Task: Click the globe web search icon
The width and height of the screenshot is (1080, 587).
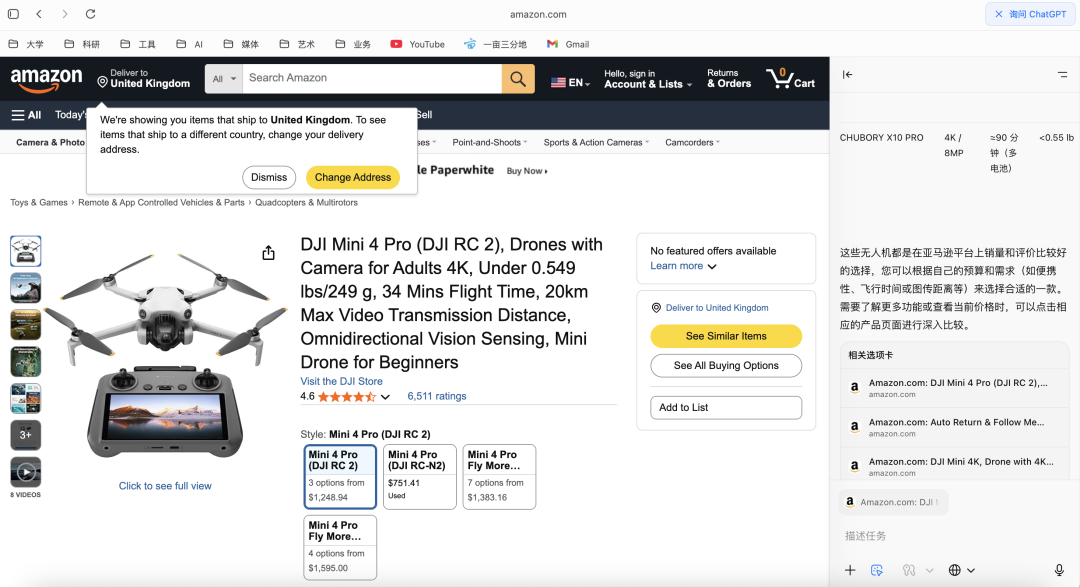Action: coord(955,570)
